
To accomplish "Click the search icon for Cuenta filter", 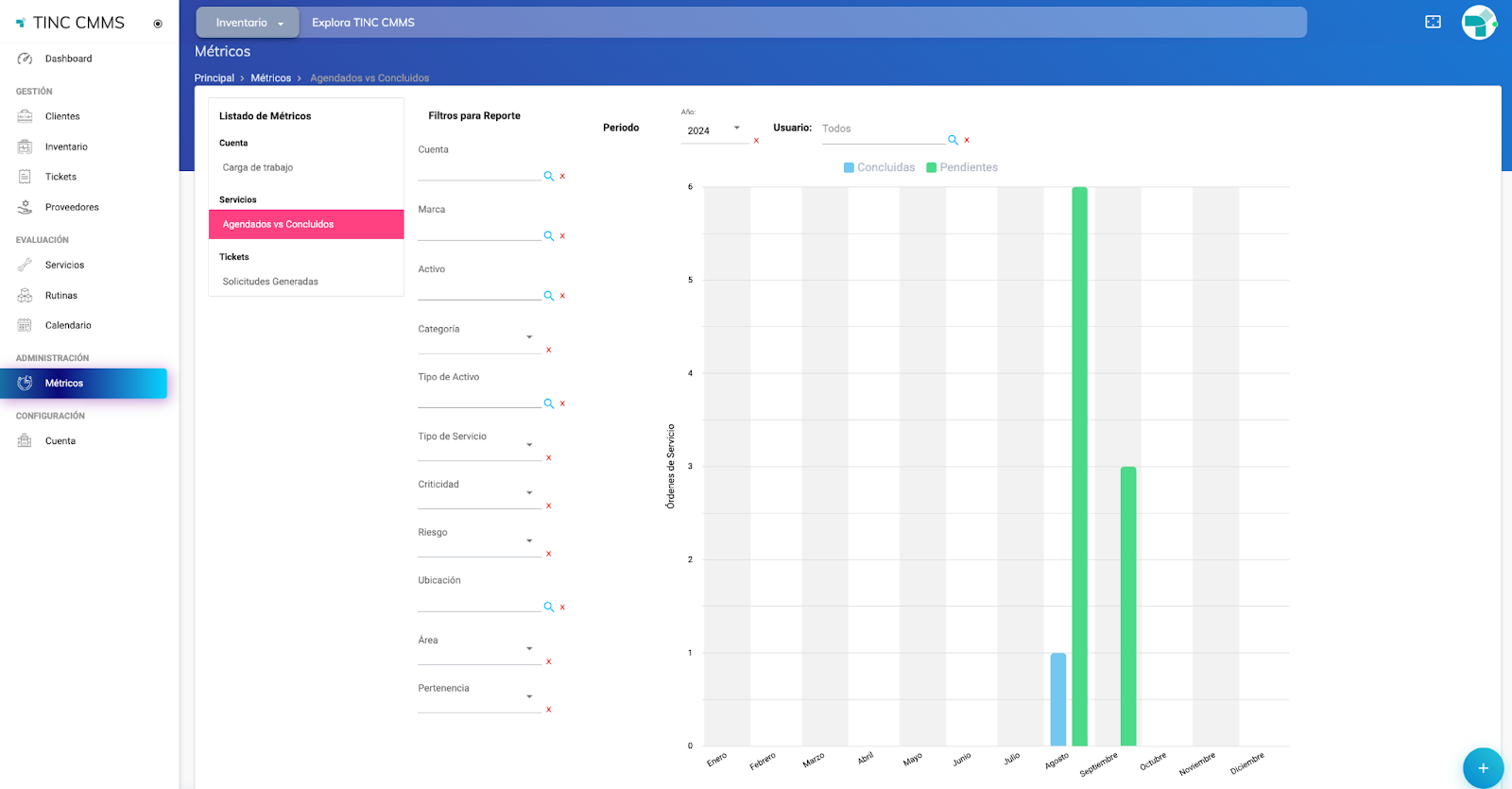I will (548, 177).
